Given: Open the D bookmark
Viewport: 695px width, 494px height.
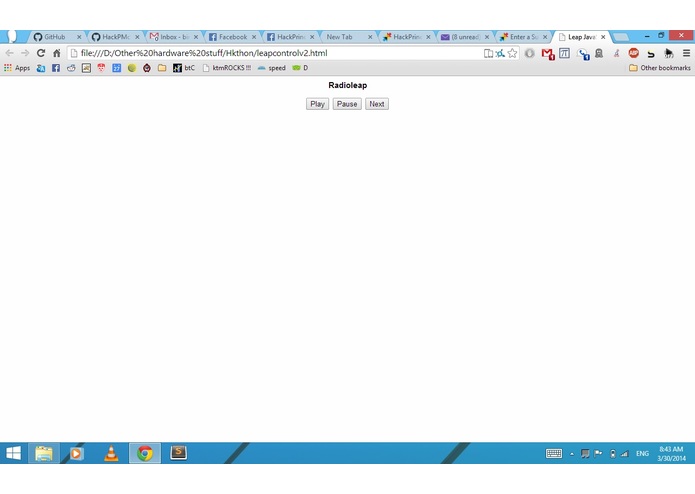Looking at the screenshot, I should [300, 68].
